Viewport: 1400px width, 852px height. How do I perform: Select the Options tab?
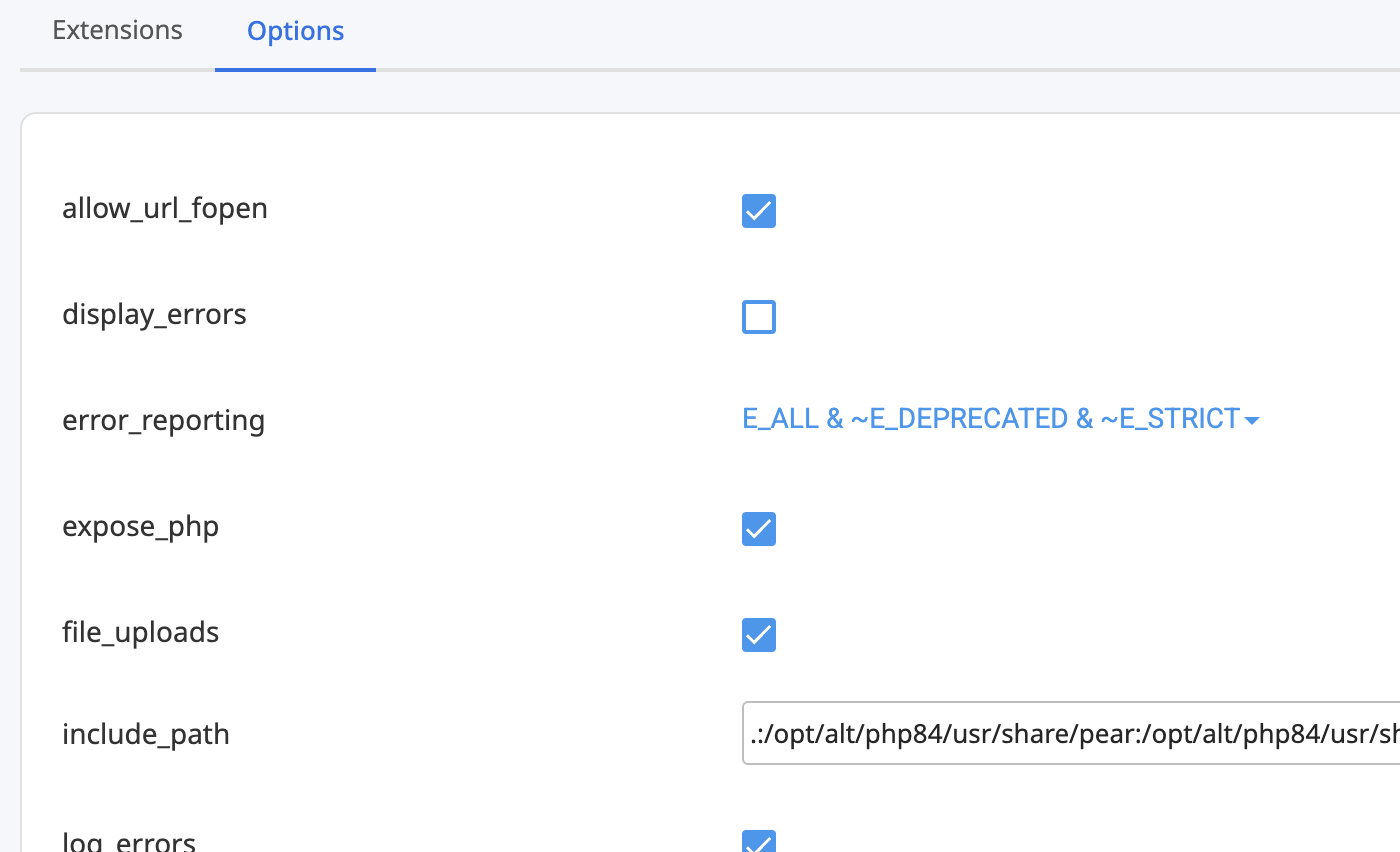[296, 31]
